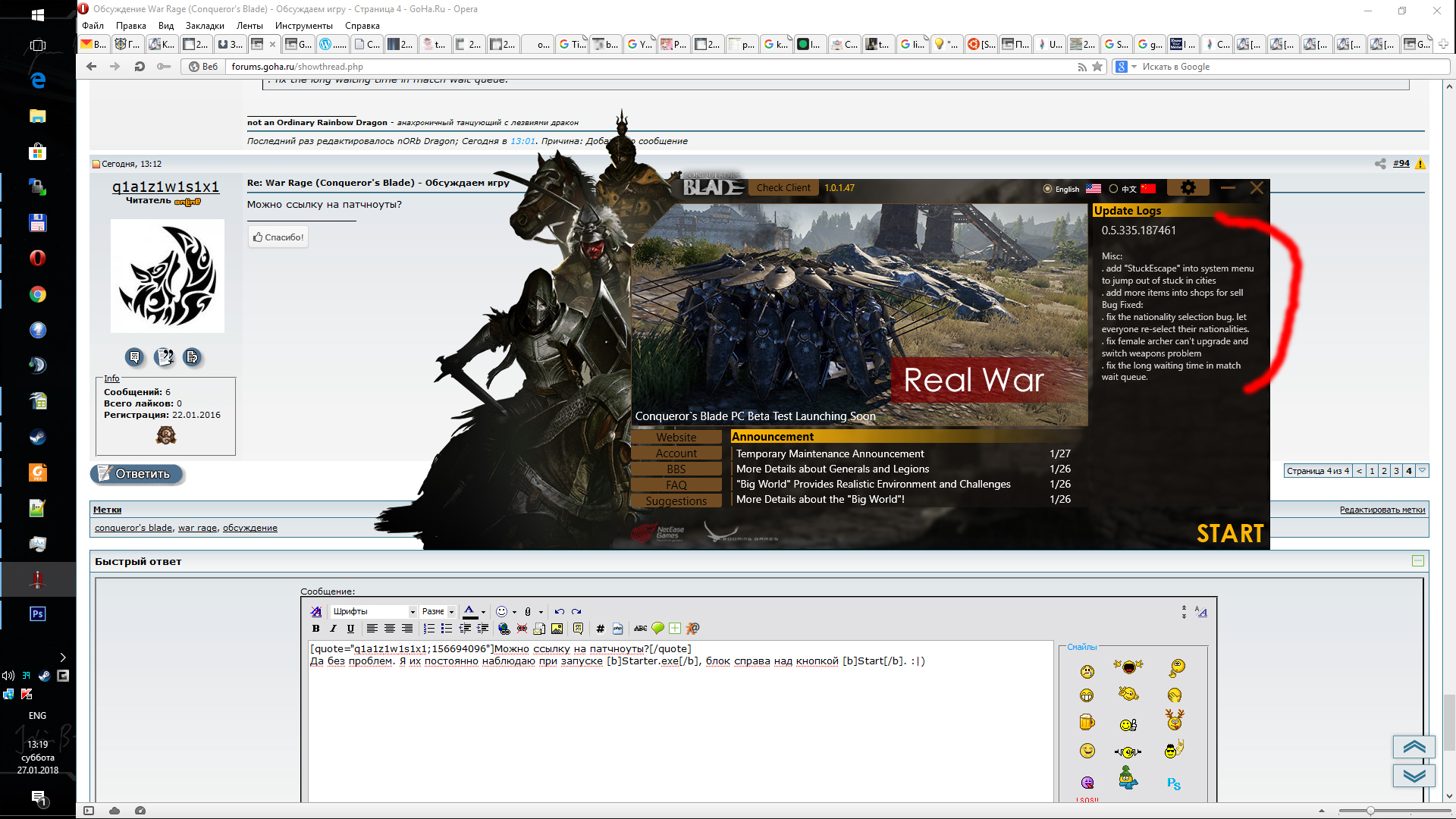Screen dimensions: 1456x819
Task: Undo last edit in the editor
Action: tap(560, 611)
